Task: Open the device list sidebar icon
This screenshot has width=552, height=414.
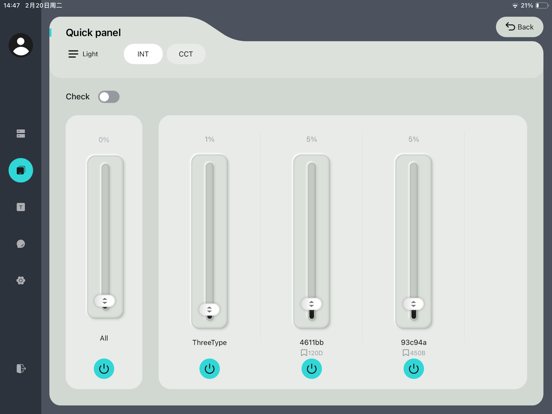Action: pos(21,134)
